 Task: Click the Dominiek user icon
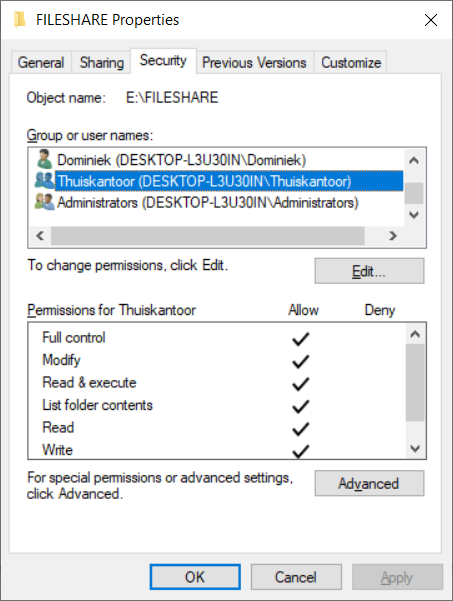tap(44, 159)
